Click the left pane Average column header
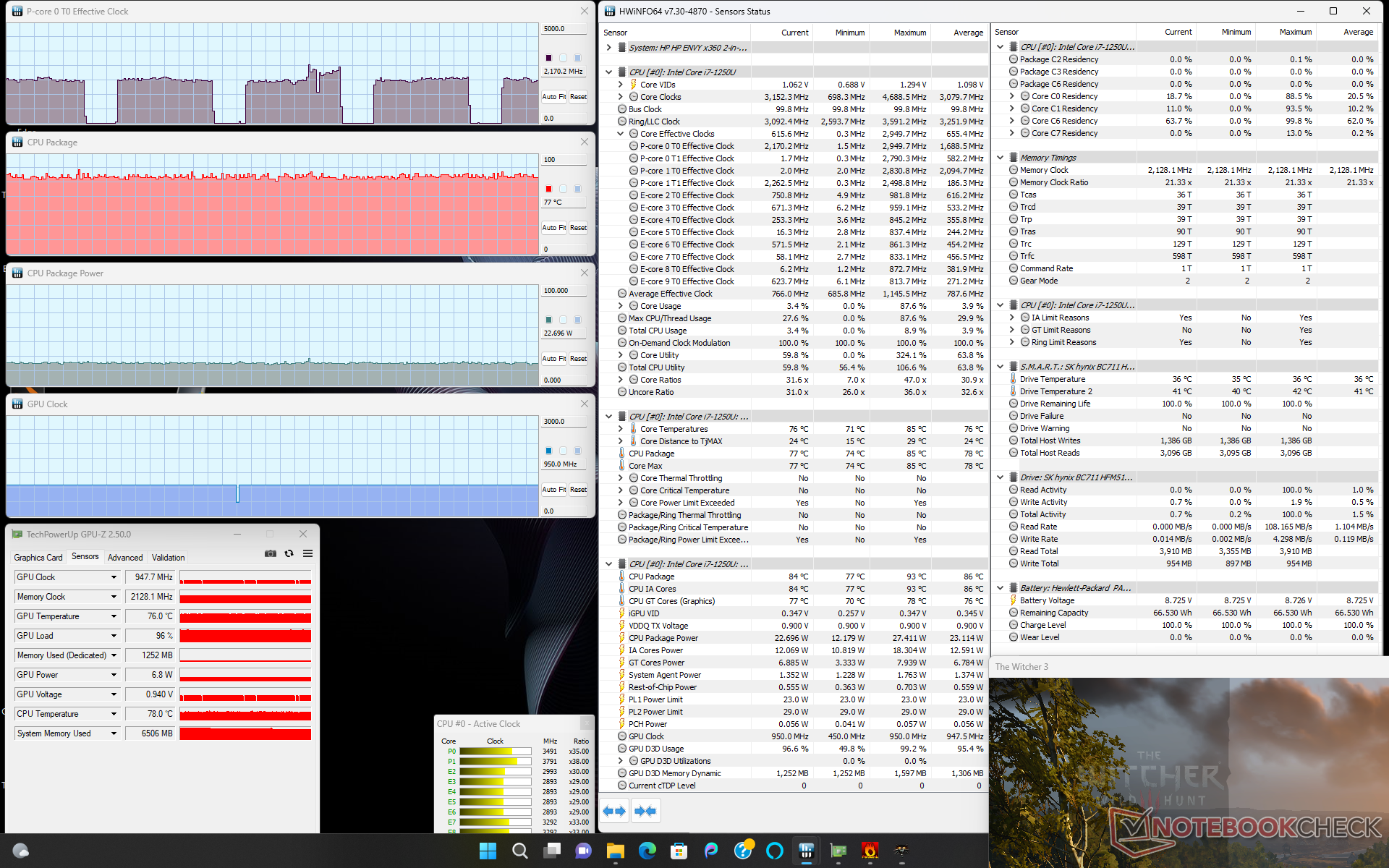The image size is (1389, 868). [x=958, y=33]
